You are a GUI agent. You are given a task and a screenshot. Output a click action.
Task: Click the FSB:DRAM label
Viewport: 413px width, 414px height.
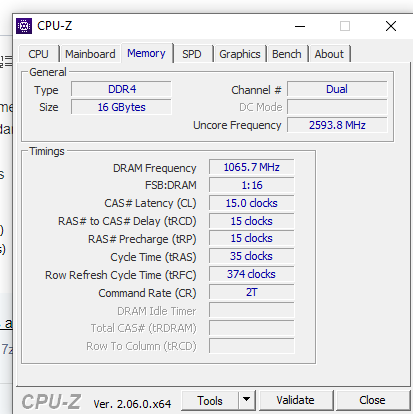[171, 185]
